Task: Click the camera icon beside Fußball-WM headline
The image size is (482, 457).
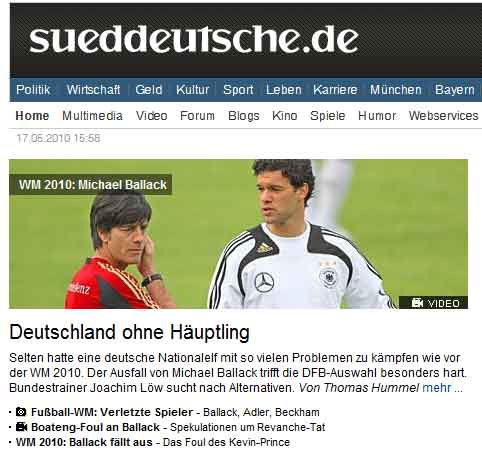Action: pos(21,412)
